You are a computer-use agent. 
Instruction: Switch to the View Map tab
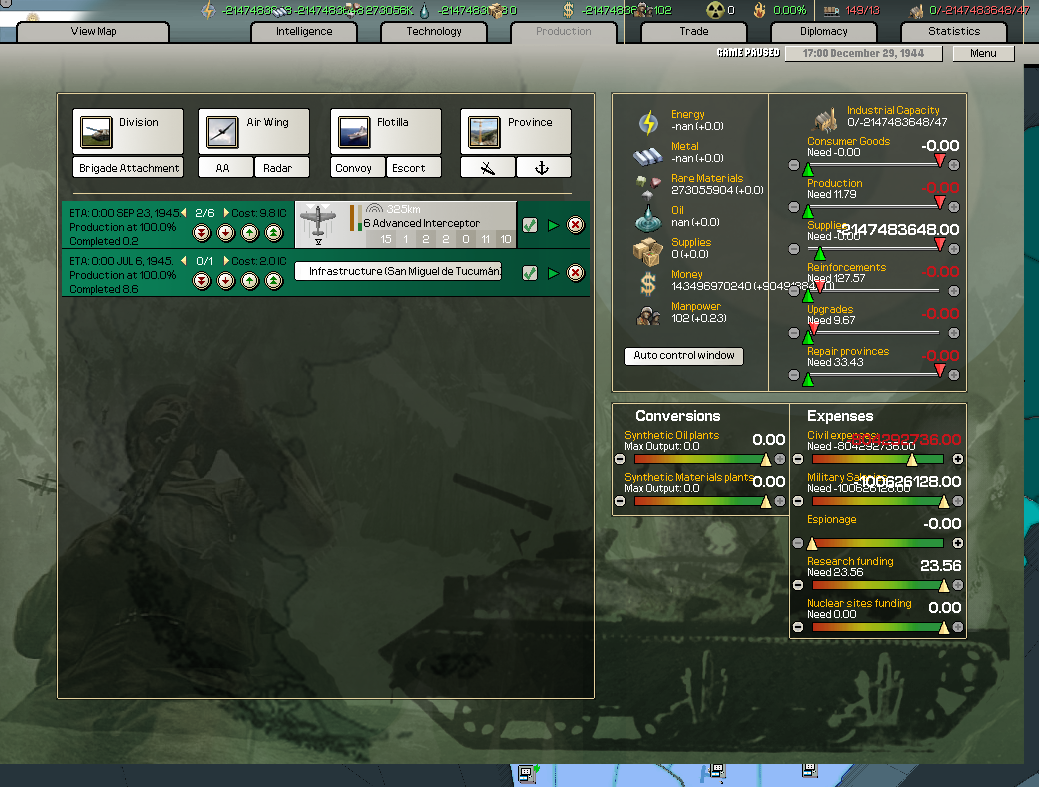(93, 32)
